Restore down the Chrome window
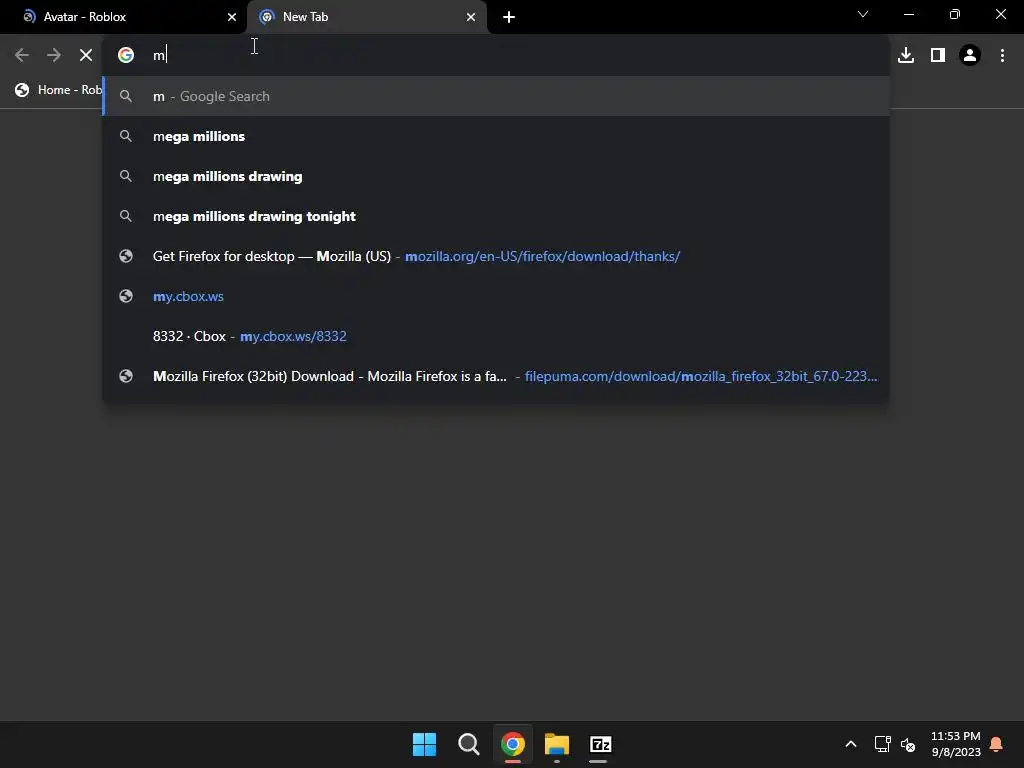The height and width of the screenshot is (768, 1024). (955, 14)
